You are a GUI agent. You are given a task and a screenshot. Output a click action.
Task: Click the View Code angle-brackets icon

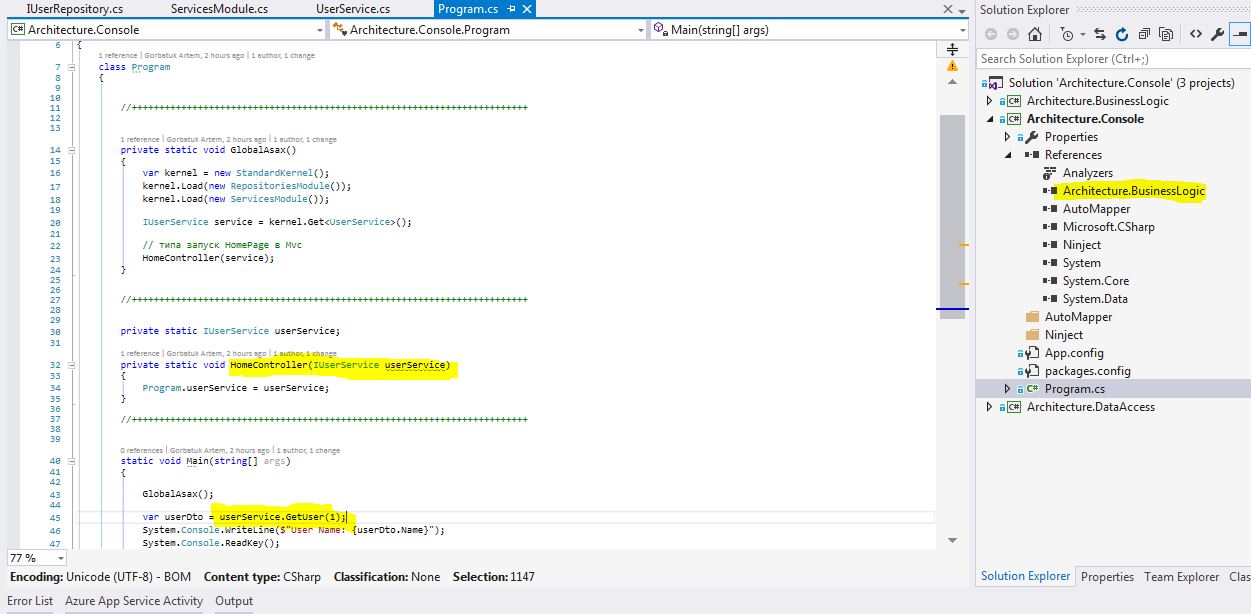[x=1195, y=34]
